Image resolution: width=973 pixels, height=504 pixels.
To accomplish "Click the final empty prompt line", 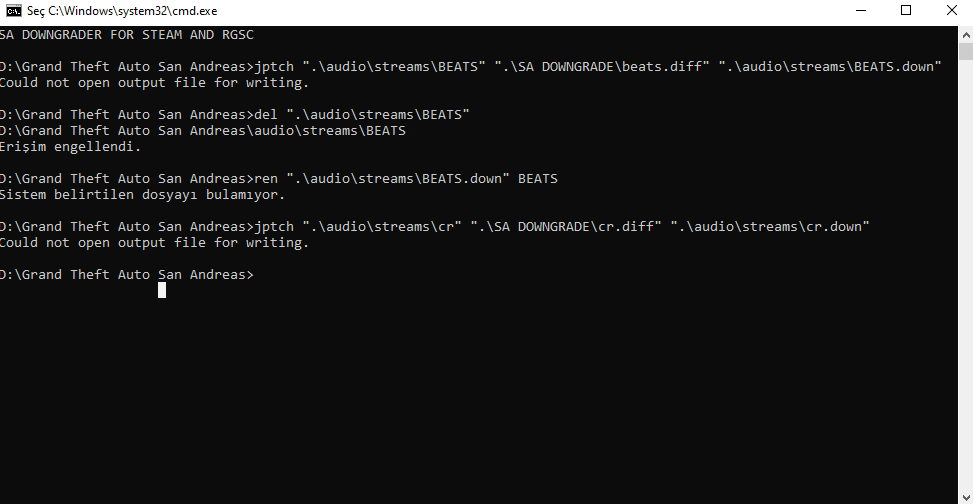I will (x=127, y=275).
